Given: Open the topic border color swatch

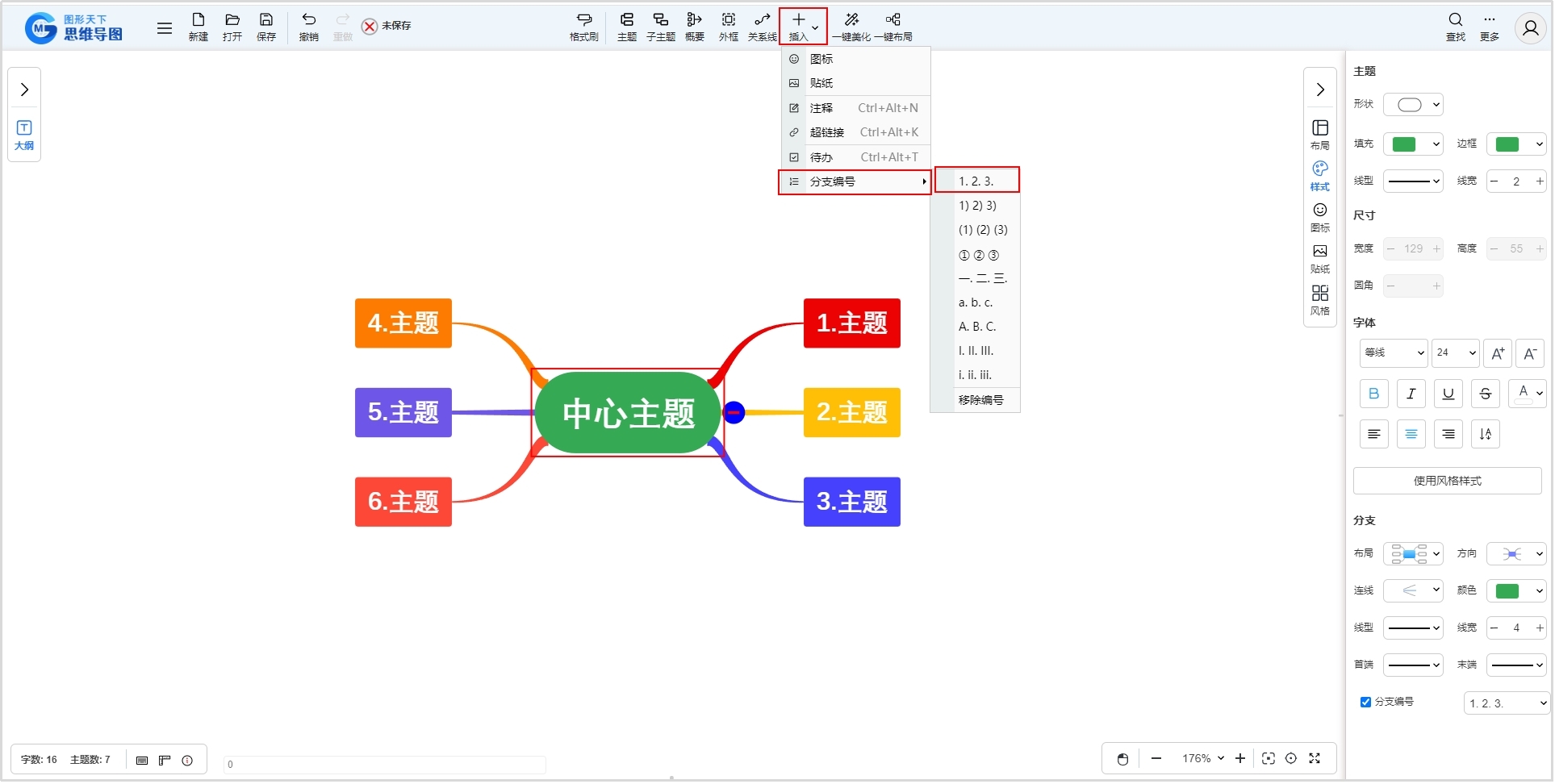Looking at the screenshot, I should (x=1516, y=144).
